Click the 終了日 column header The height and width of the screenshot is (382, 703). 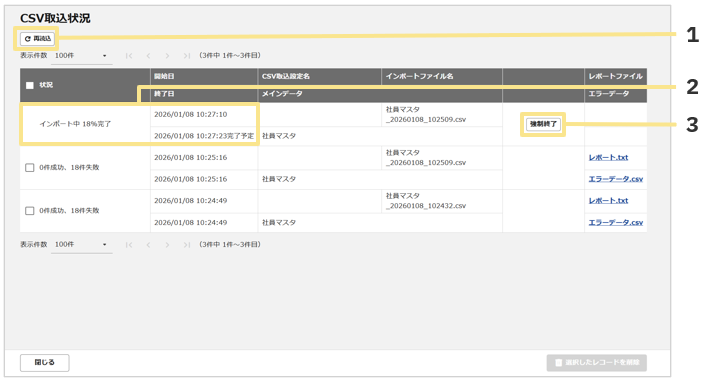[x=204, y=94]
